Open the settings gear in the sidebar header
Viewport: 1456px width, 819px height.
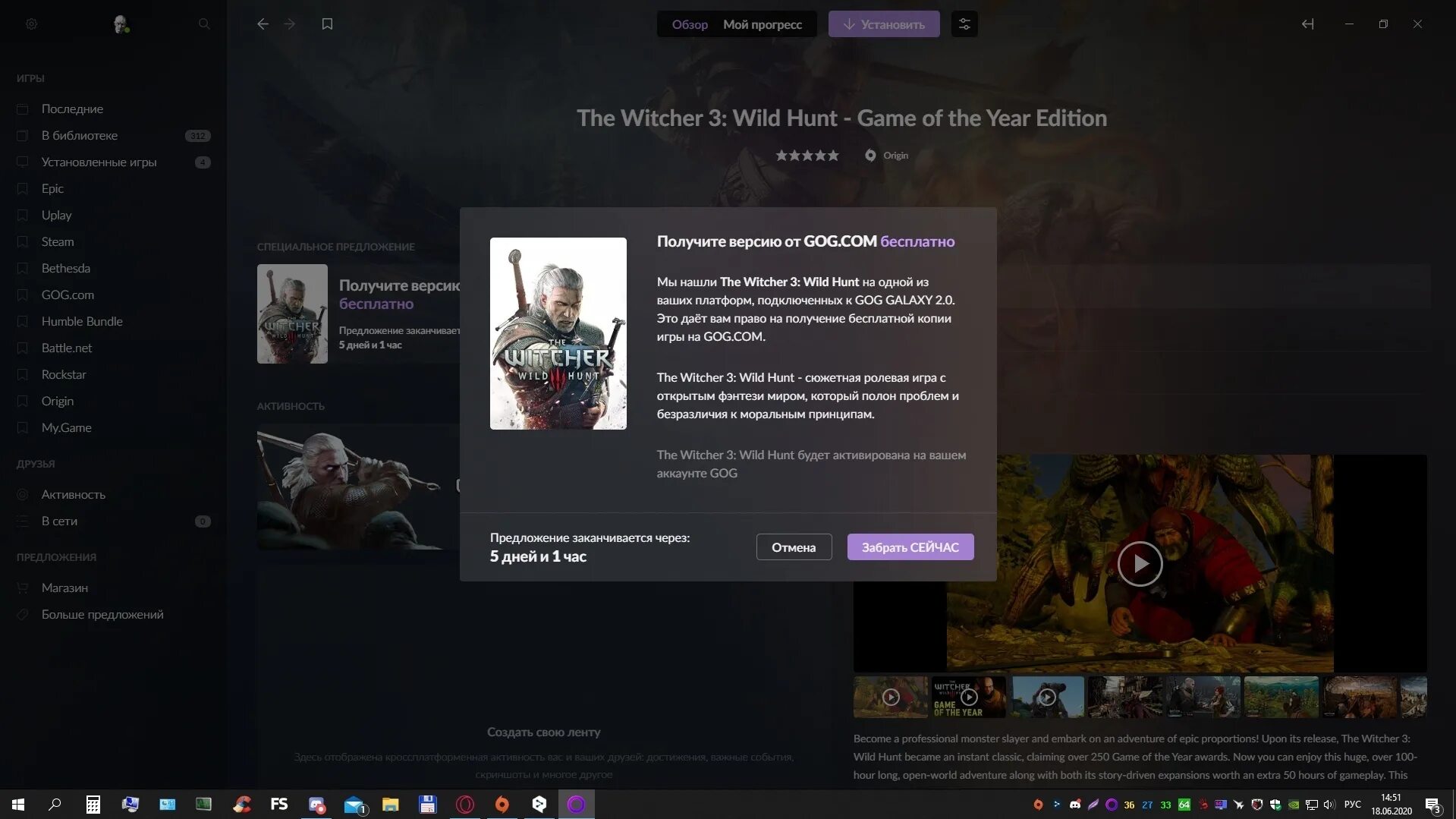[31, 24]
